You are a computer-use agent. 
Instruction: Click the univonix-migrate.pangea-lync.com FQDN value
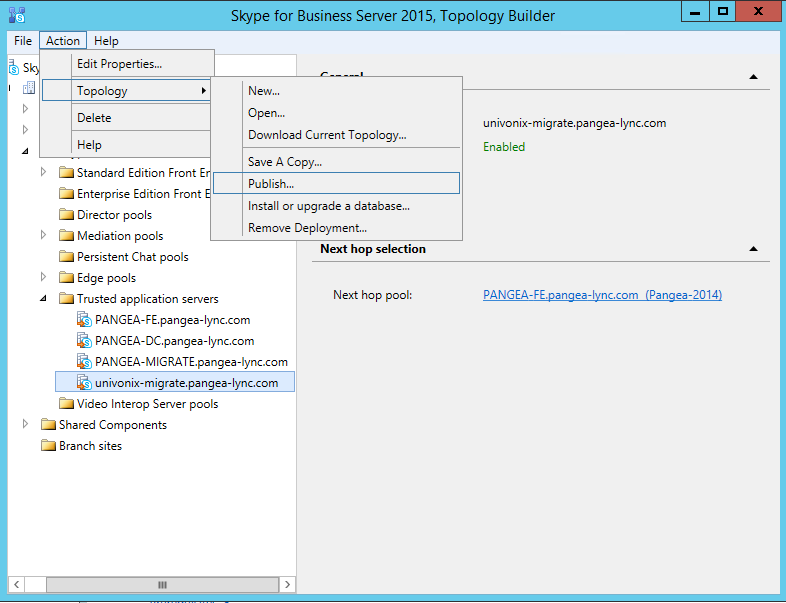(x=574, y=123)
